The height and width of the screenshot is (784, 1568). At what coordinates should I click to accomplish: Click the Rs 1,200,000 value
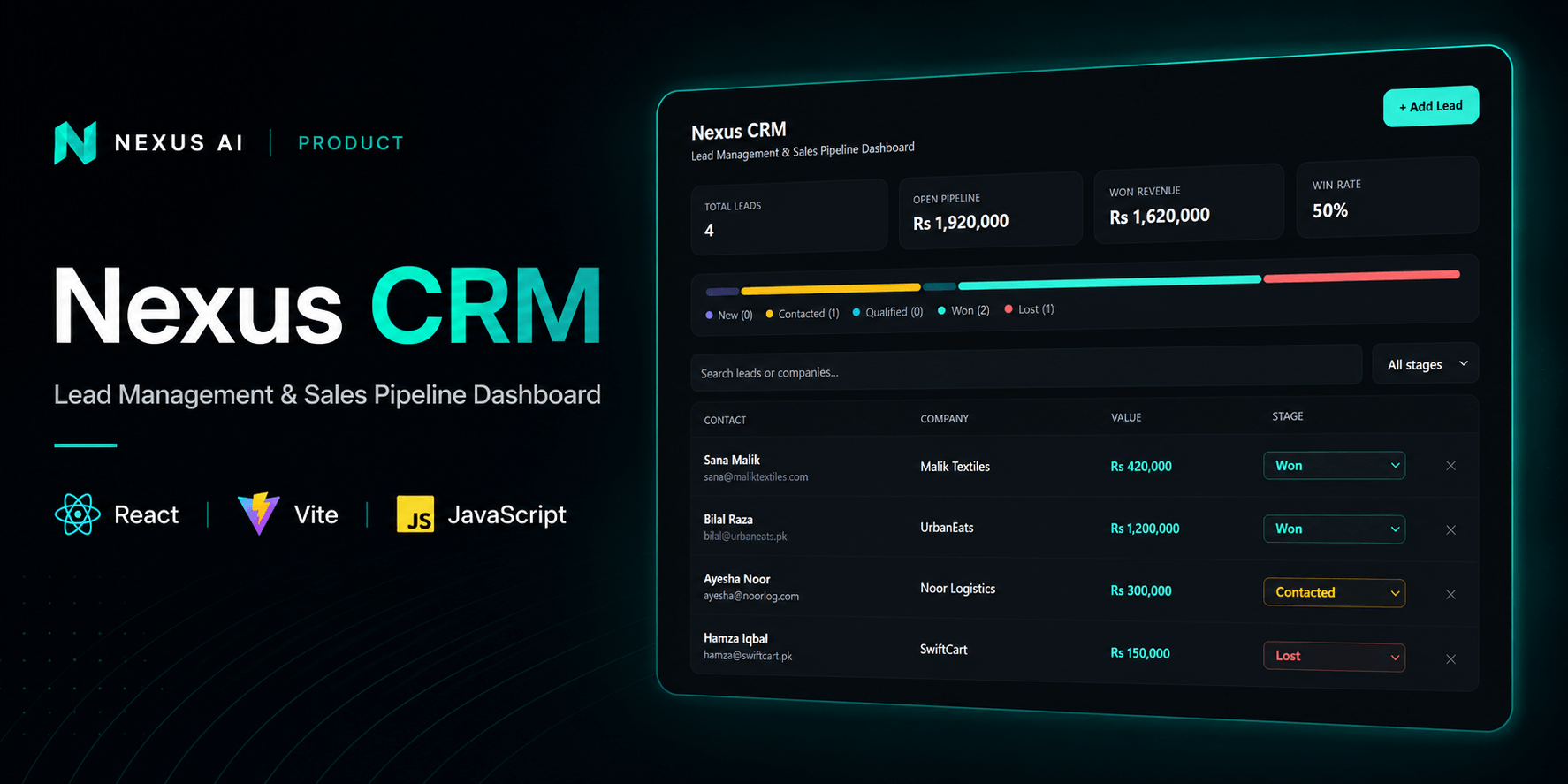tap(1145, 529)
